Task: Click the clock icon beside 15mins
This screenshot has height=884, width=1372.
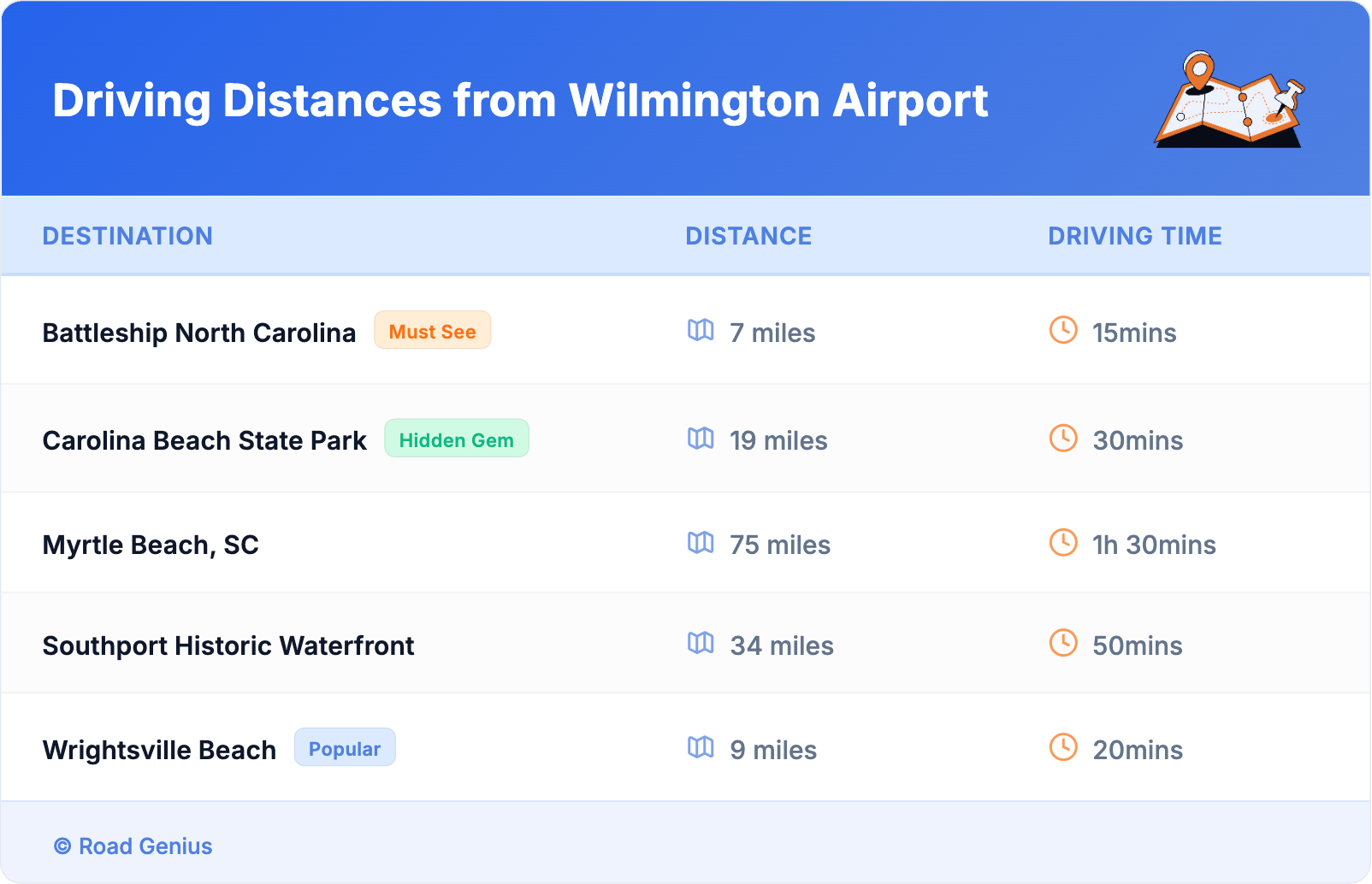Action: click(x=1063, y=330)
